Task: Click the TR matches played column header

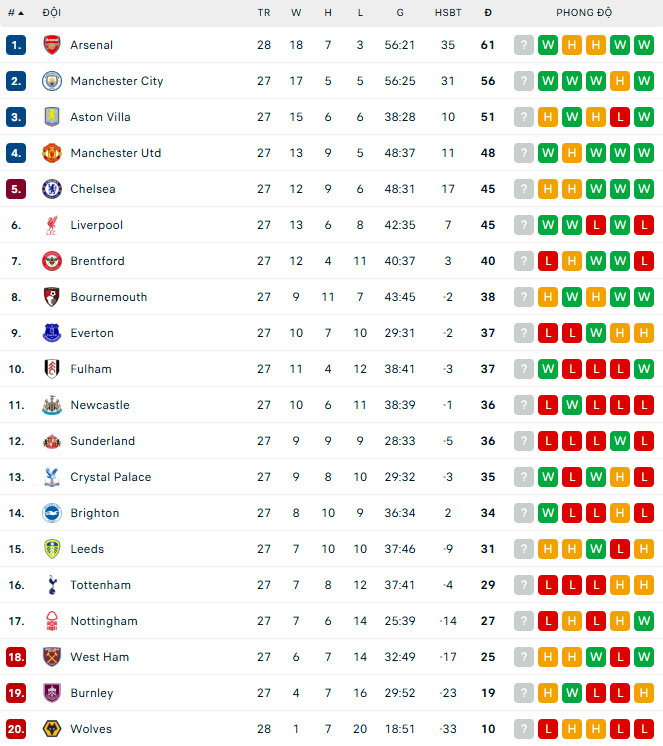Action: pyautogui.click(x=264, y=13)
